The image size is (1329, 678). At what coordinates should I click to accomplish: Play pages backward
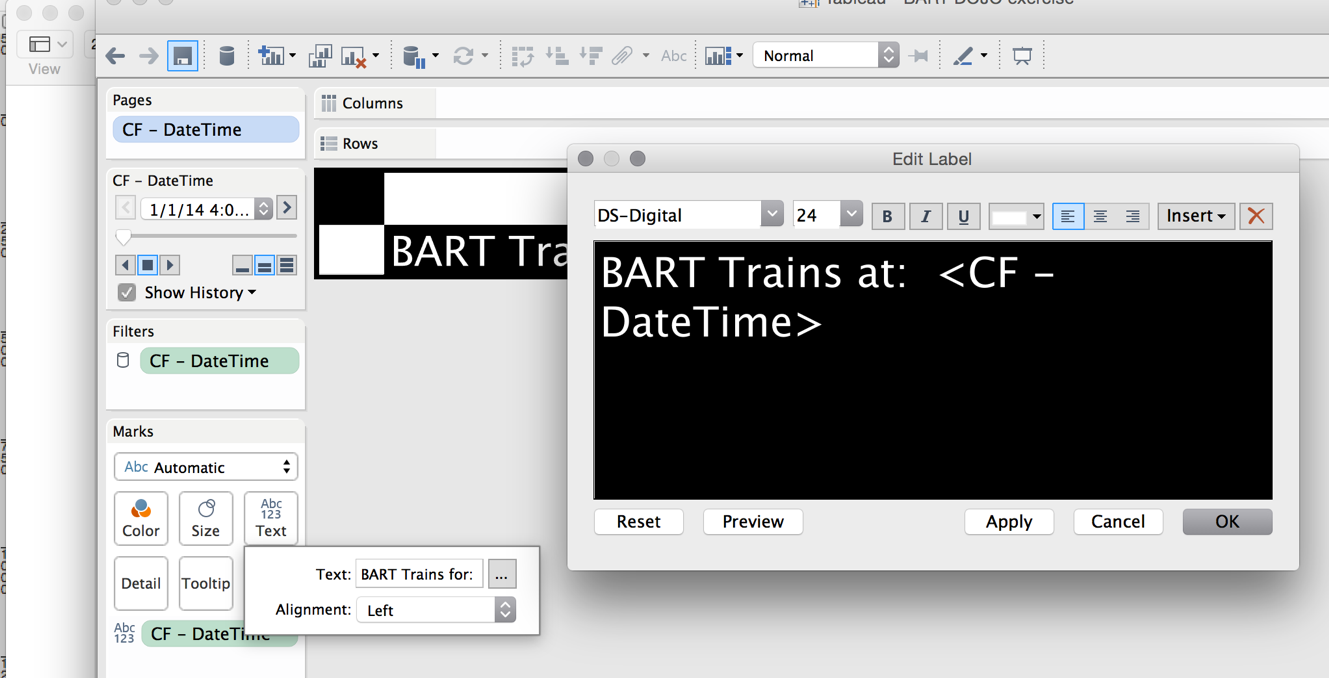point(125,265)
